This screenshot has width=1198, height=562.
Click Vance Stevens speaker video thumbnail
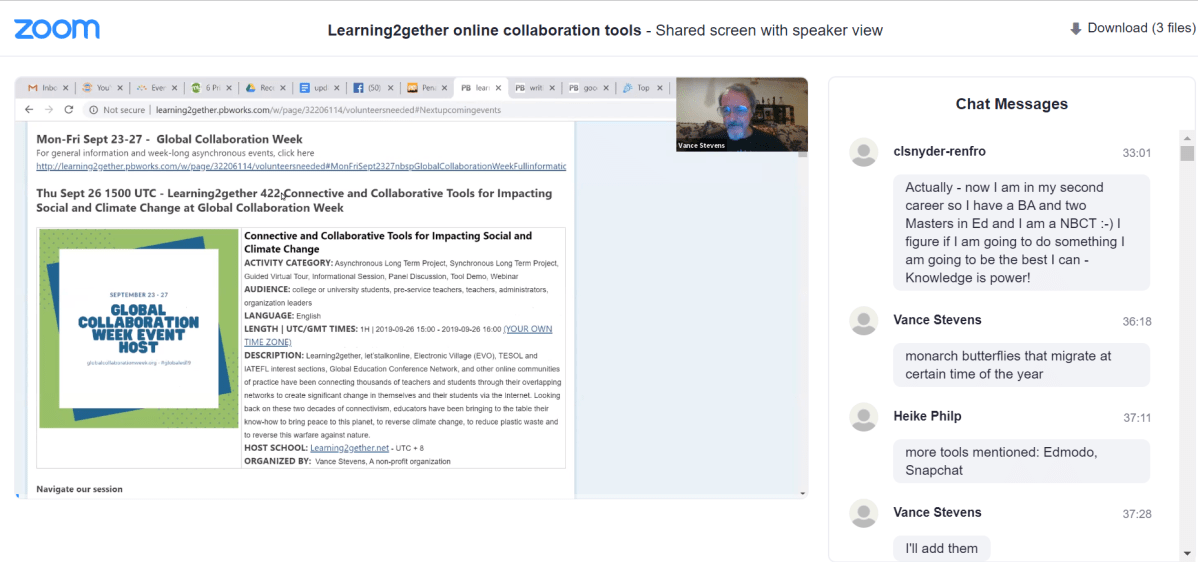[x=741, y=115]
